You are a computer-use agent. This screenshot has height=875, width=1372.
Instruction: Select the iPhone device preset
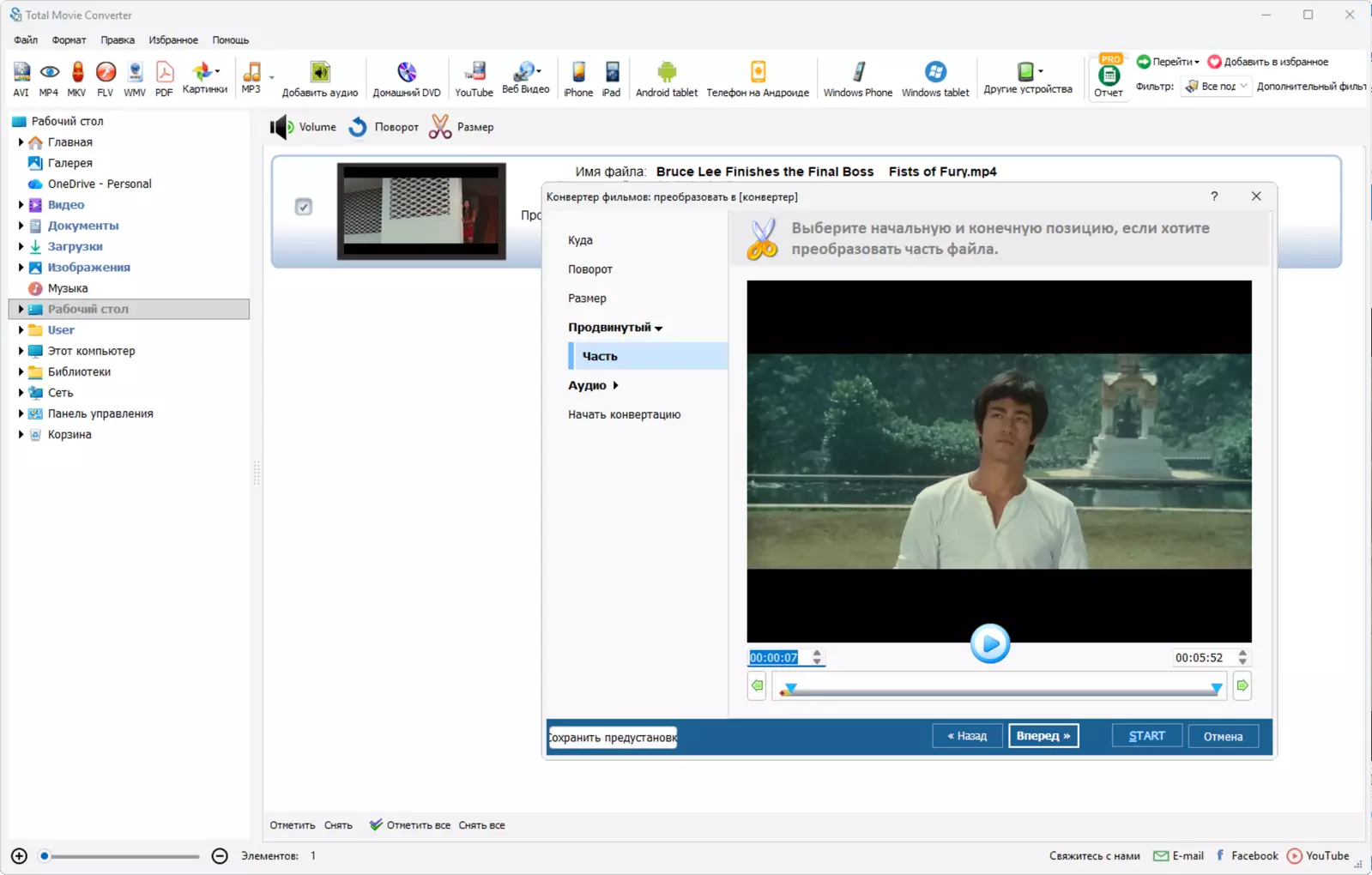578,79
